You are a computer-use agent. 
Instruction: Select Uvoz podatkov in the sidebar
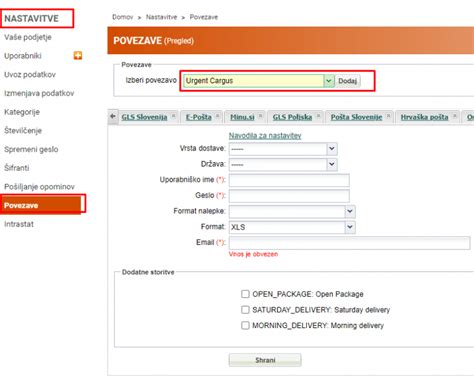click(x=30, y=74)
